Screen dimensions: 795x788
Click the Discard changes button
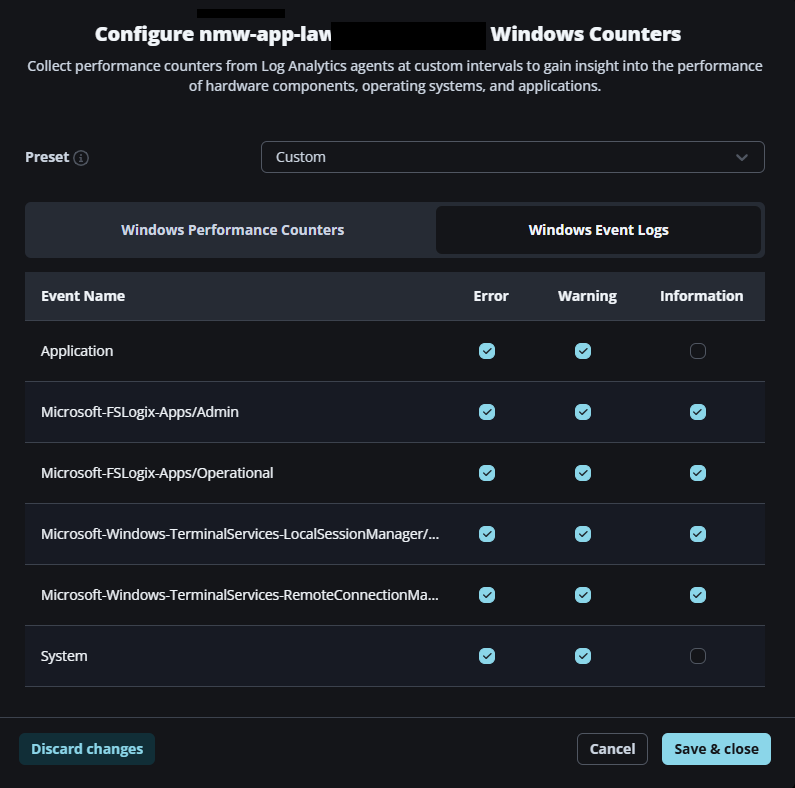(87, 749)
